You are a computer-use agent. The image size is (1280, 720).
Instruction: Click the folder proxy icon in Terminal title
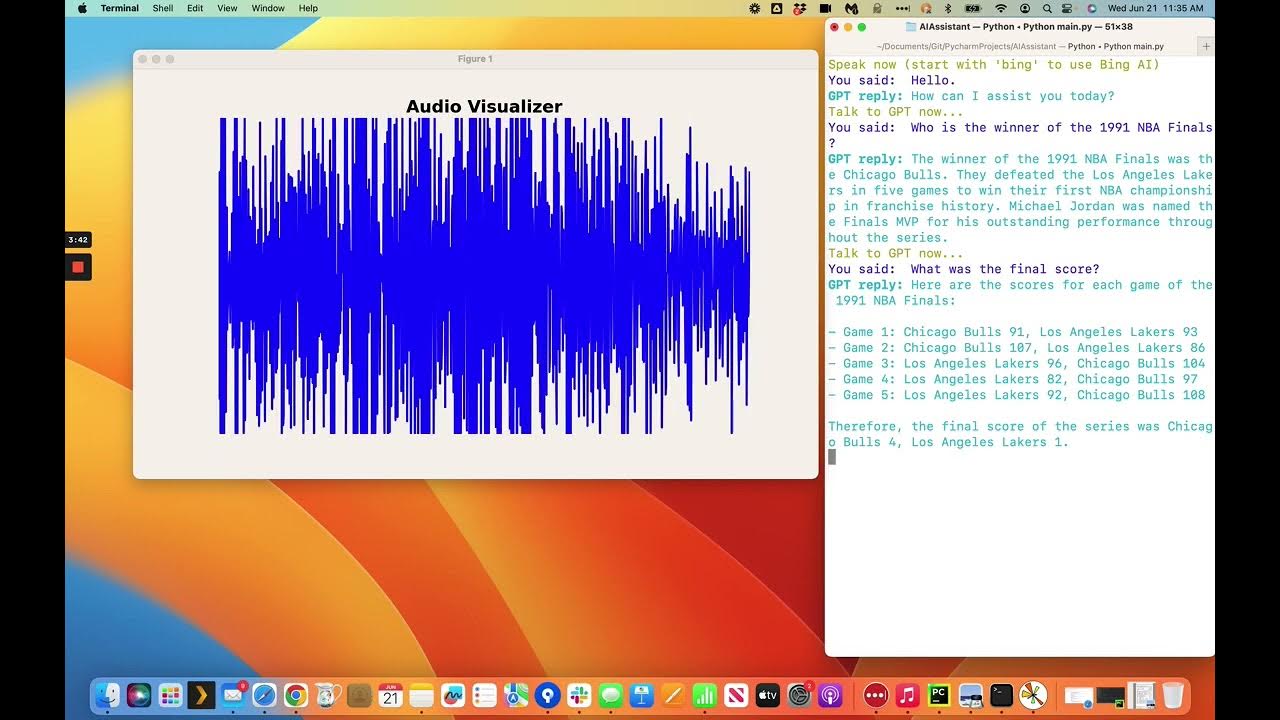tap(910, 27)
